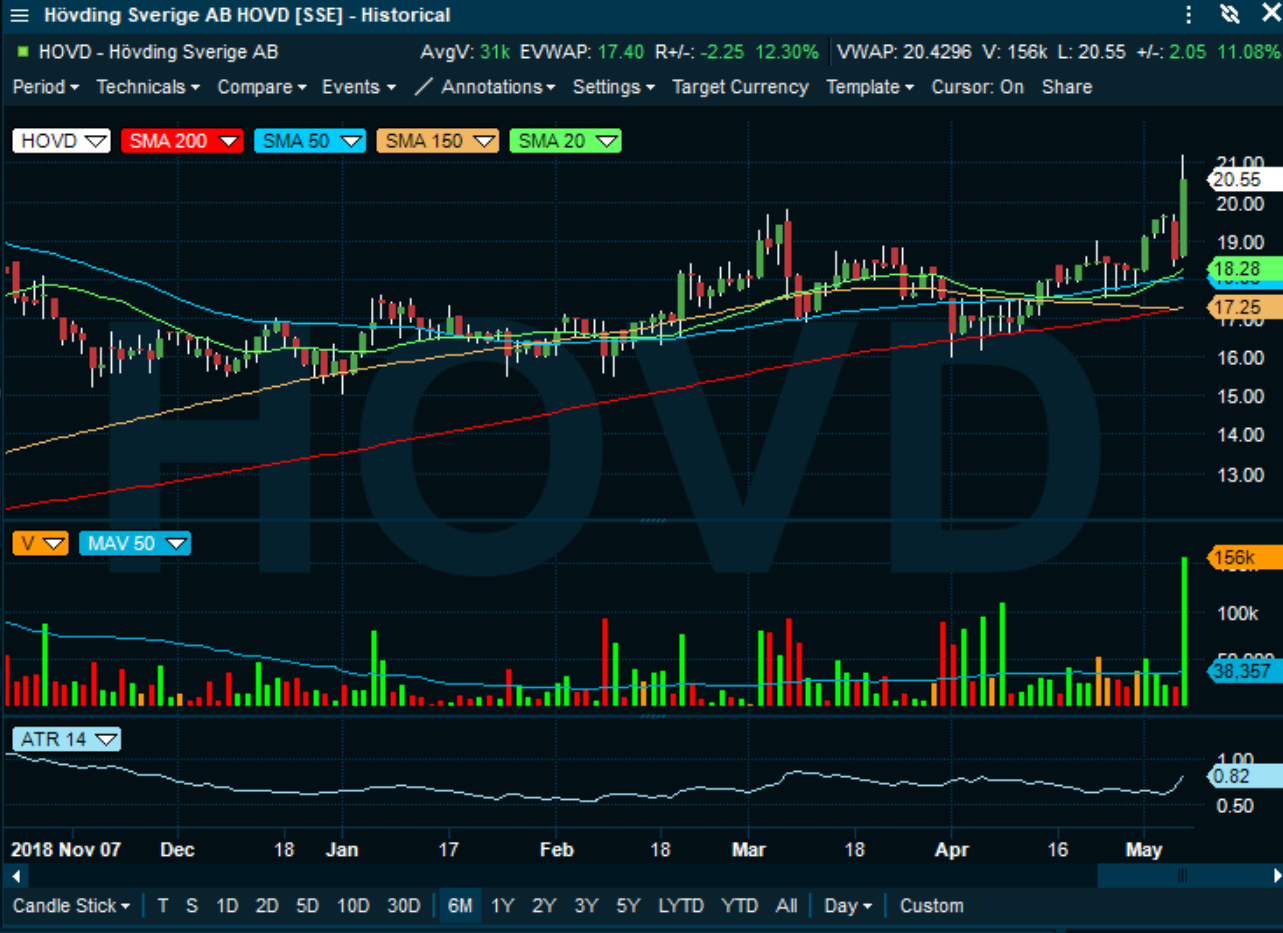The height and width of the screenshot is (933, 1283).
Task: Click the Custom range button
Action: point(931,906)
